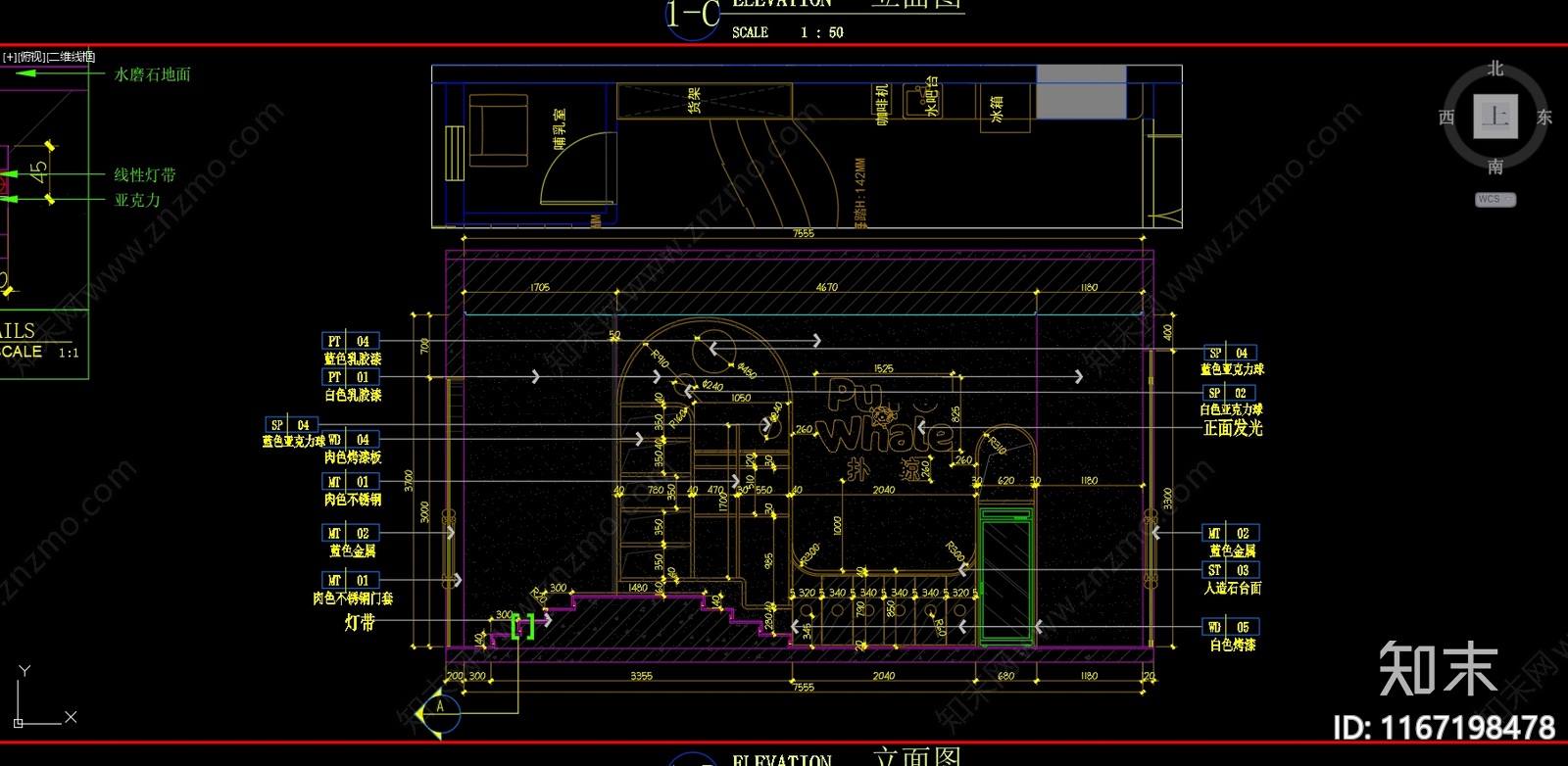
Task: Select the 人造石台面 label
Action: pyautogui.click(x=1233, y=588)
